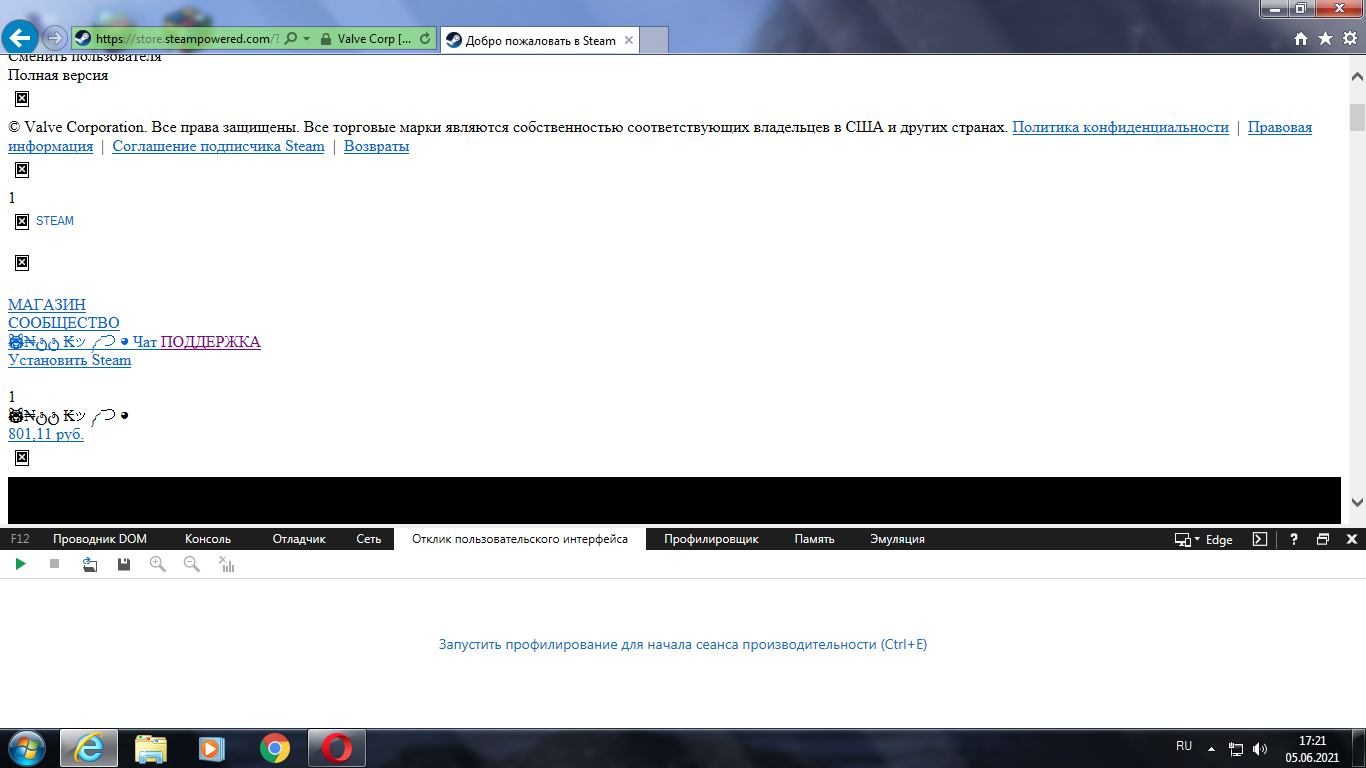The image size is (1366, 768).
Task: Open the address bar autocomplete dropdown arrow
Action: coord(306,39)
